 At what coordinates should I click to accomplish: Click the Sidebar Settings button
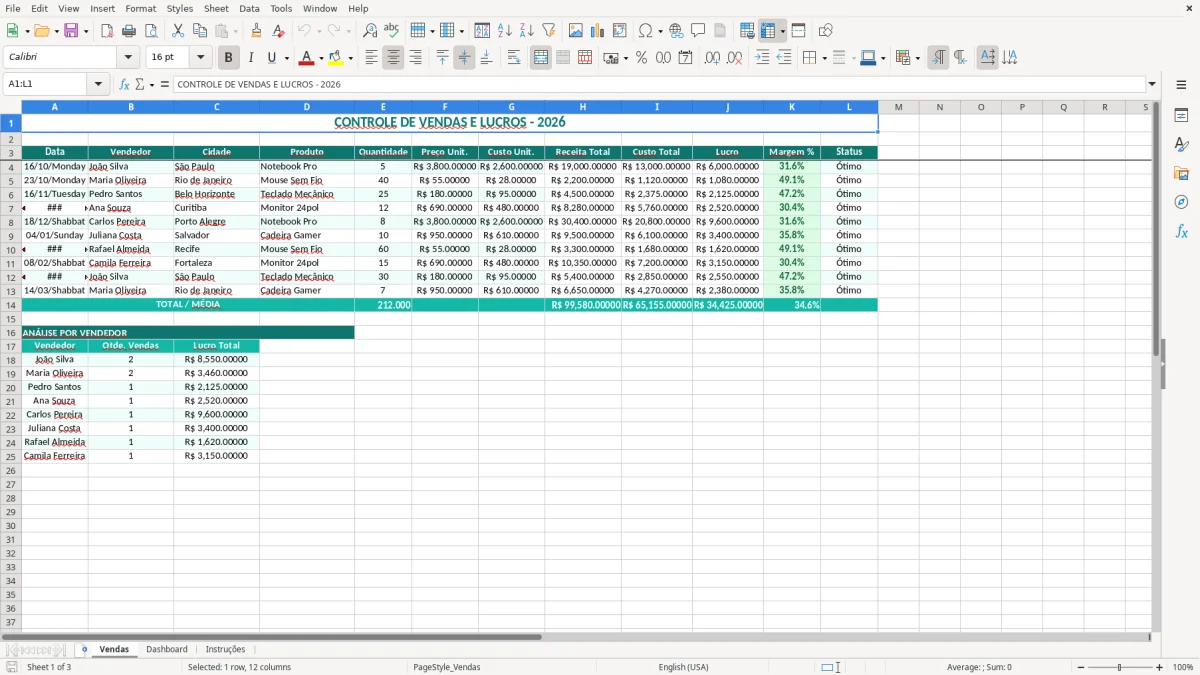[1181, 84]
